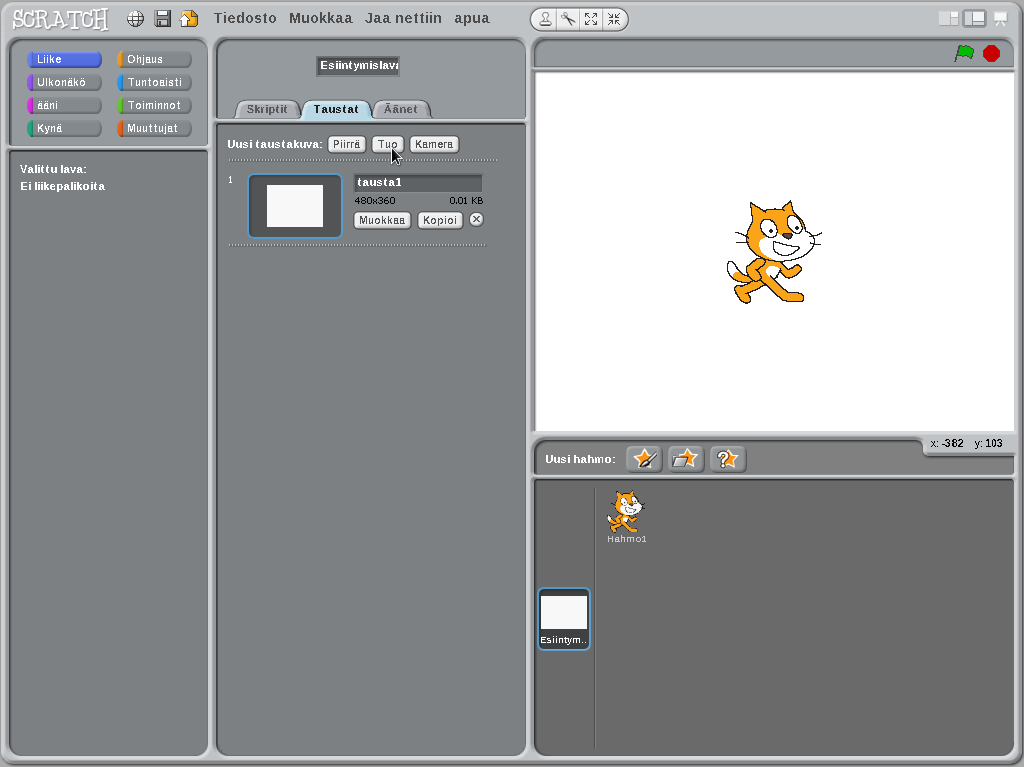Select the Hahmo1 sprite thumbnail
Viewport: 1024px width, 767px height.
pyautogui.click(x=626, y=516)
